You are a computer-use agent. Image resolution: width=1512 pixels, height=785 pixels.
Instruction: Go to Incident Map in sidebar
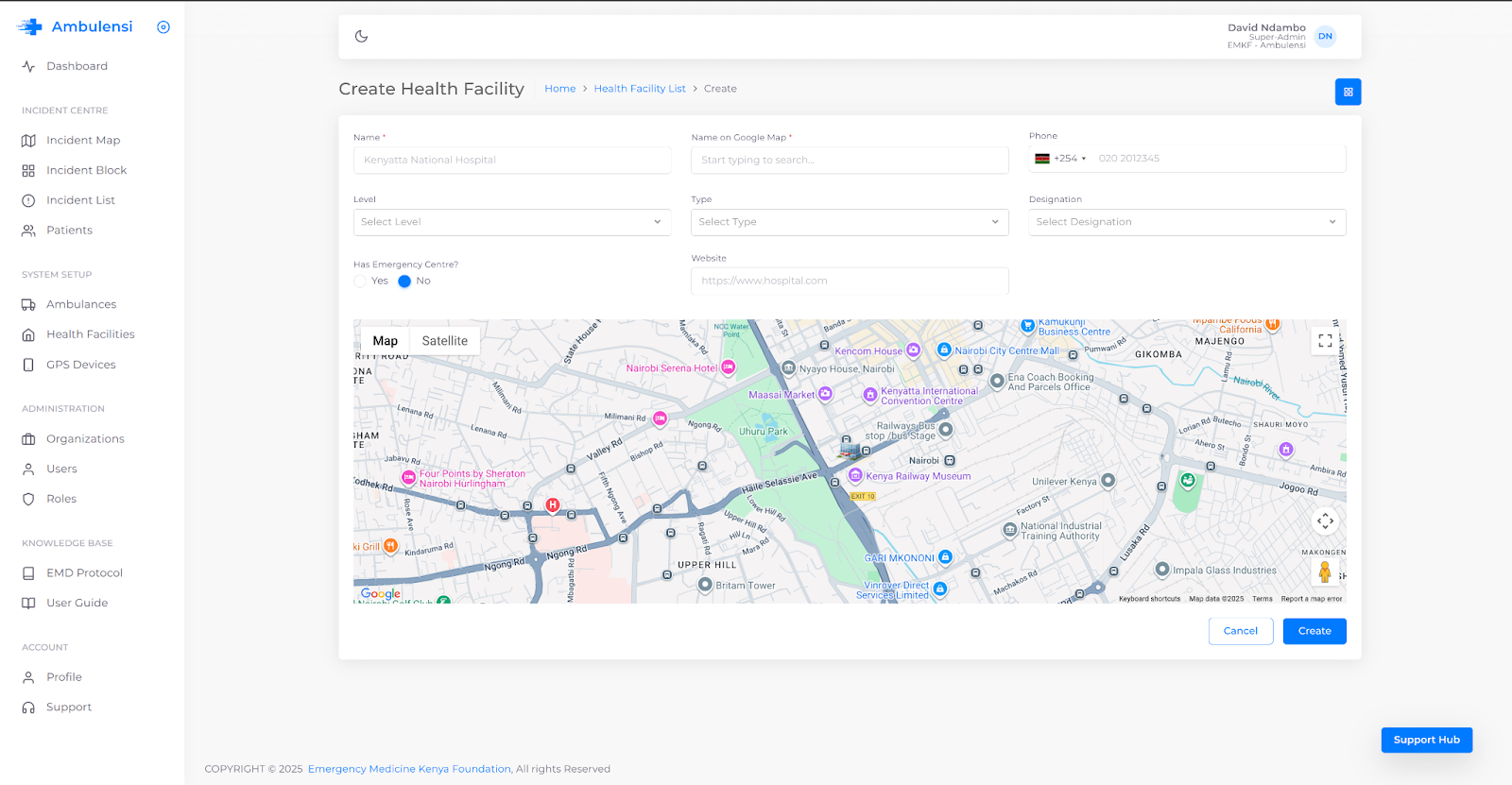83,141
